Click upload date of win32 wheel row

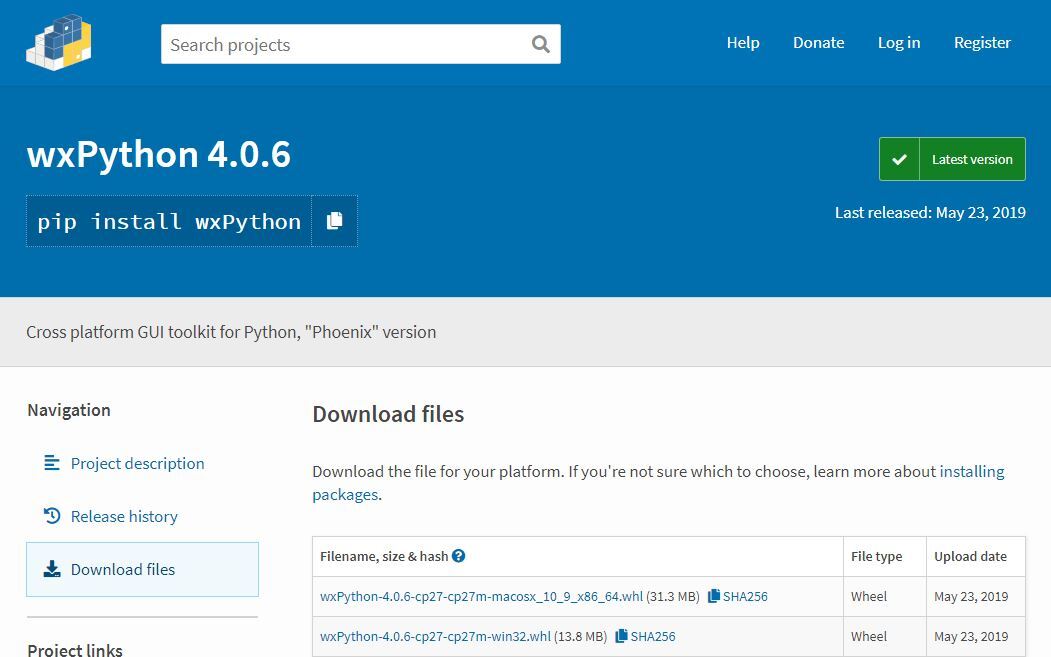coord(971,636)
